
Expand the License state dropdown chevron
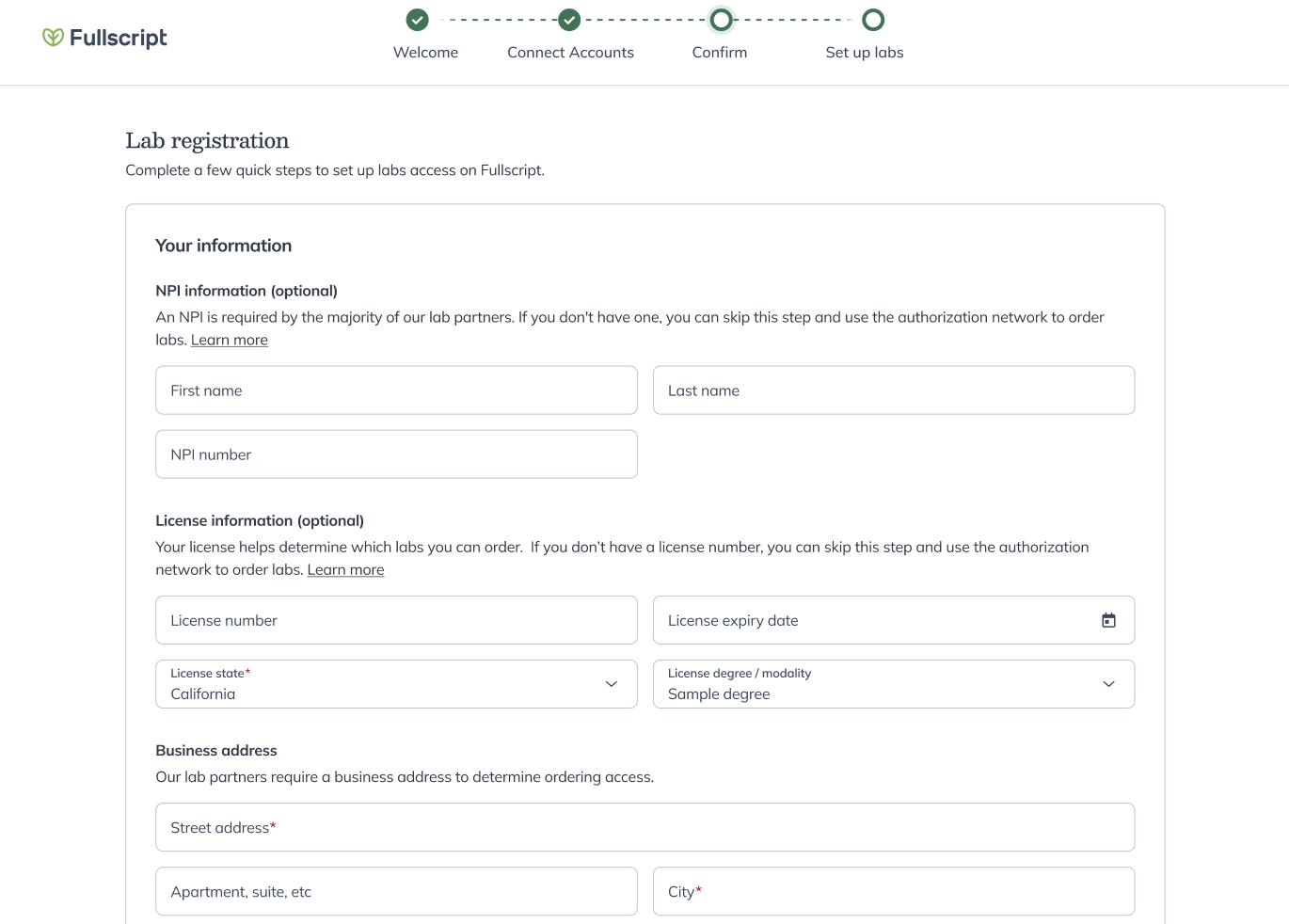click(612, 684)
